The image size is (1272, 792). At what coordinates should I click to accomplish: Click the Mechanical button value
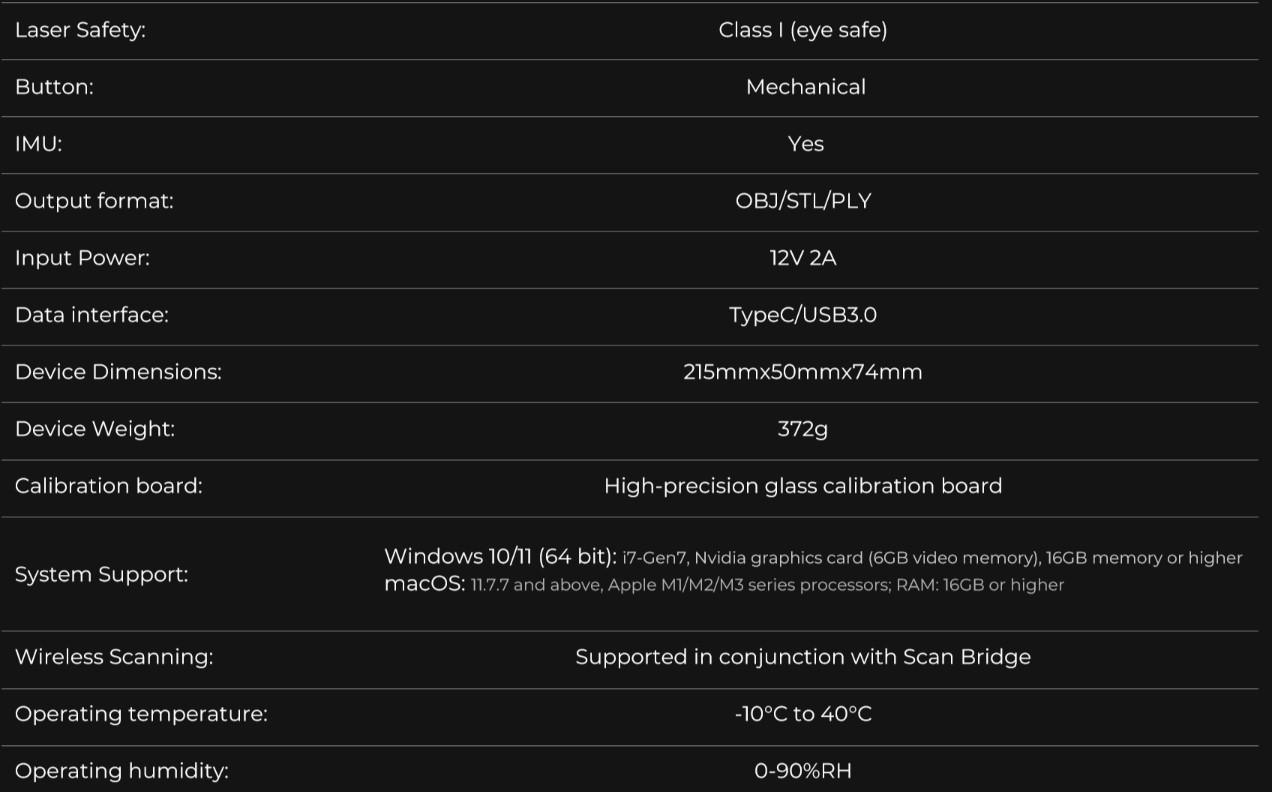click(806, 87)
